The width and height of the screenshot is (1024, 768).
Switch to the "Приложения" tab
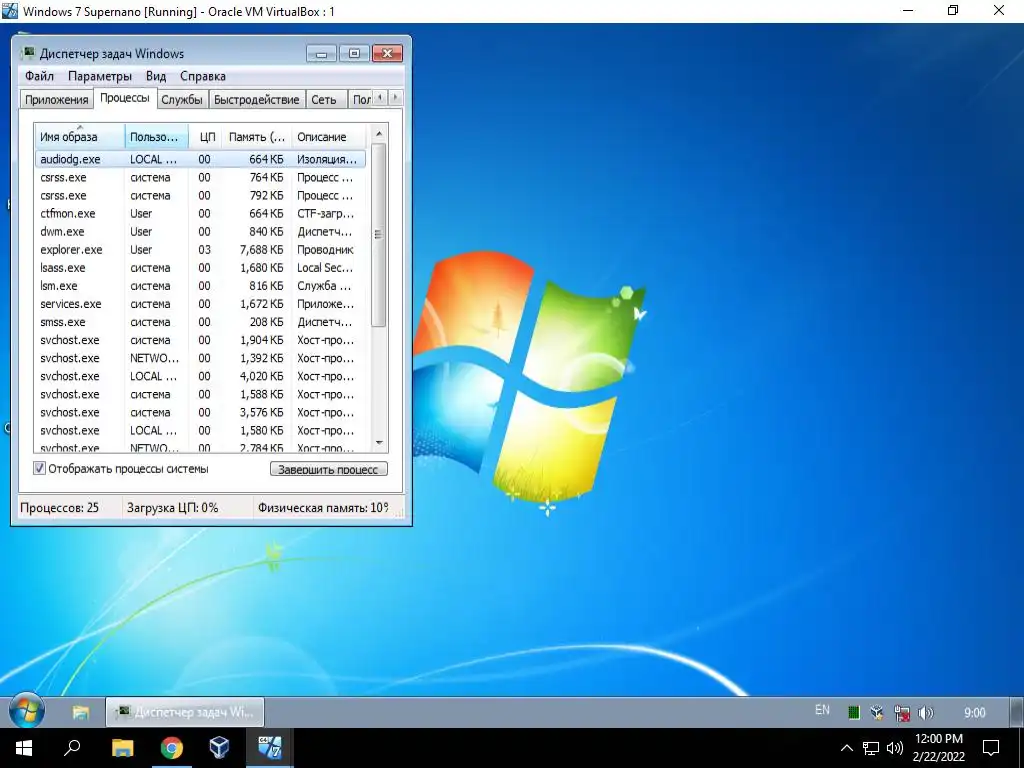click(x=56, y=99)
